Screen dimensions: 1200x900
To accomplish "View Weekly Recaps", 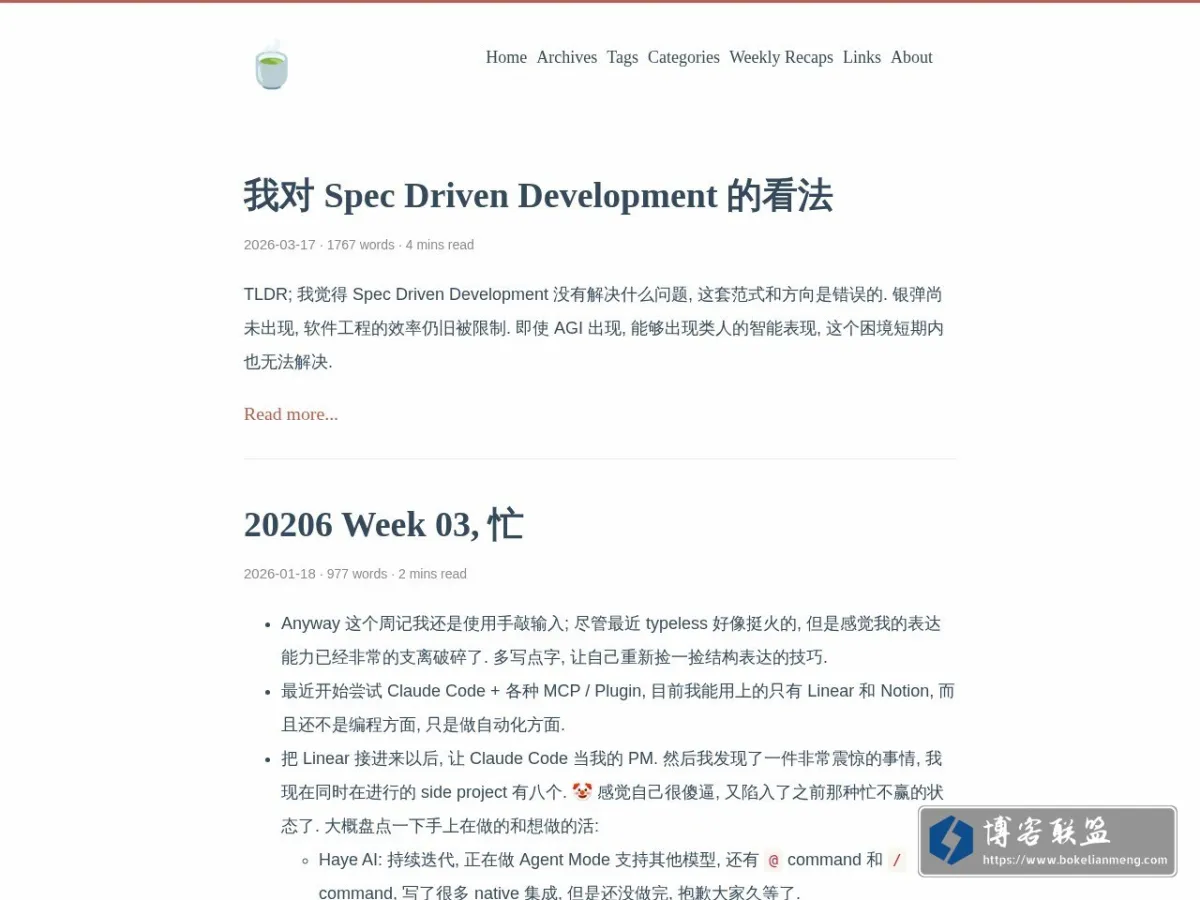I will [781, 57].
